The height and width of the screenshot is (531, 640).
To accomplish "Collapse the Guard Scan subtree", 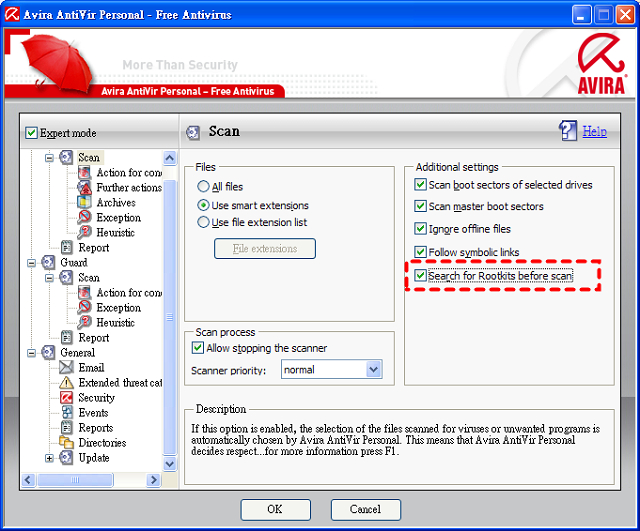I will [49, 278].
